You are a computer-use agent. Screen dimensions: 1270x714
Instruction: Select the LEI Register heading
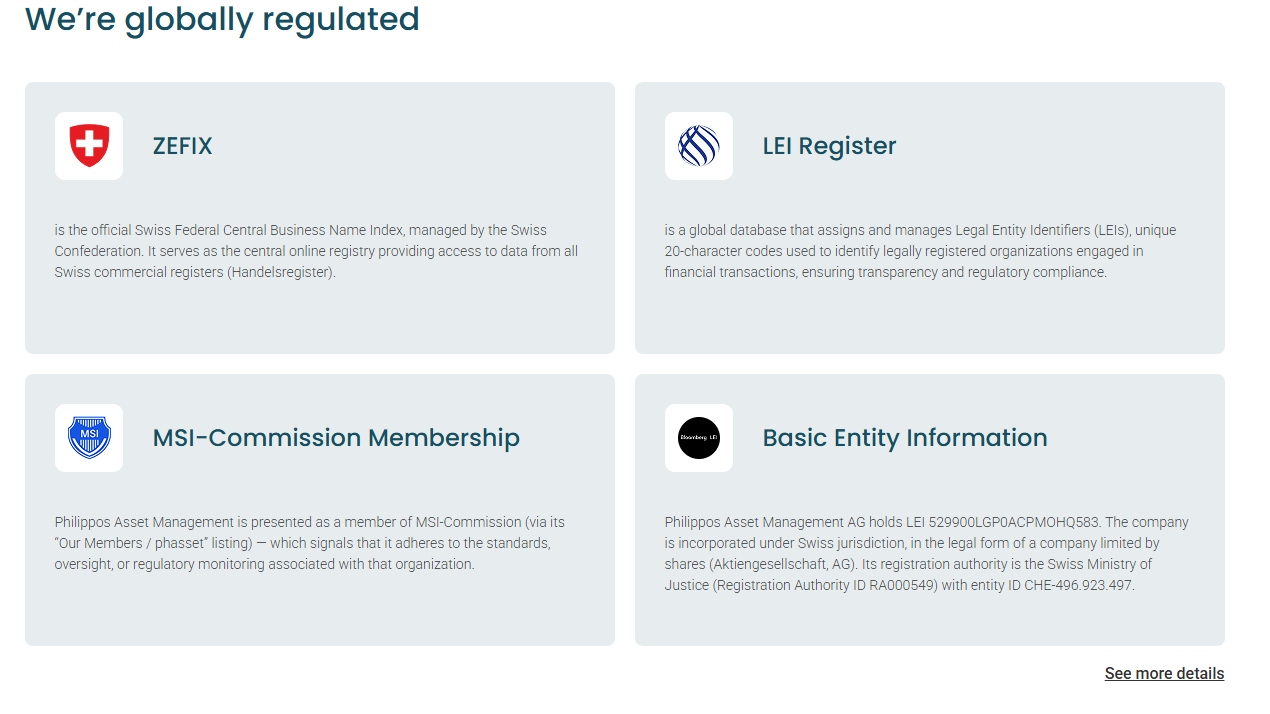(829, 146)
